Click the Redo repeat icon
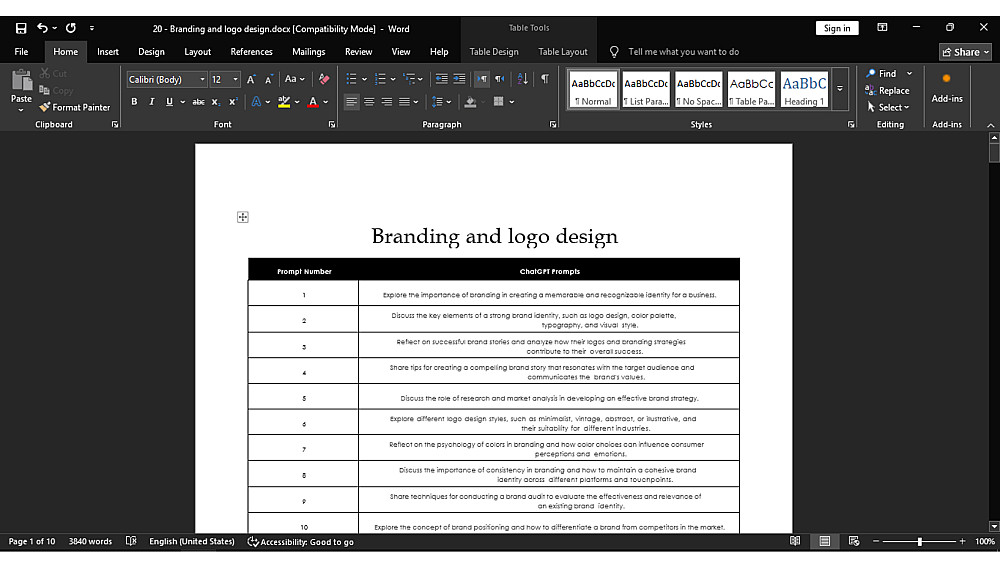 [71, 28]
